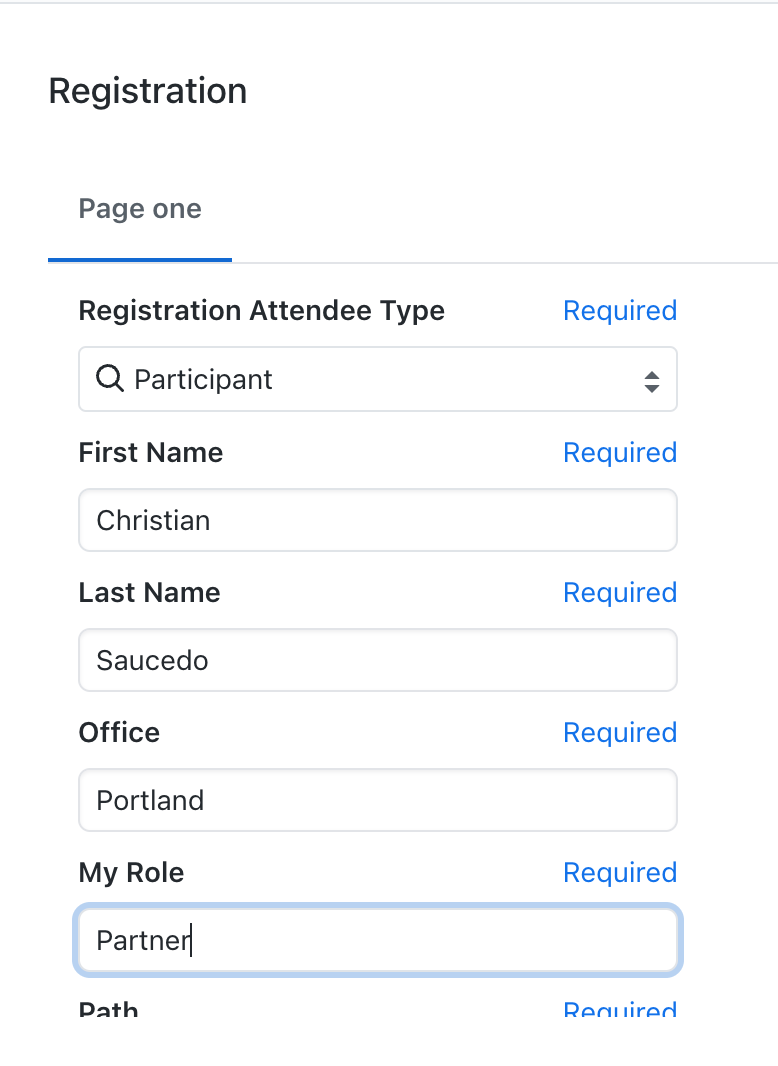Select the Office field containing Portland

[x=377, y=800]
